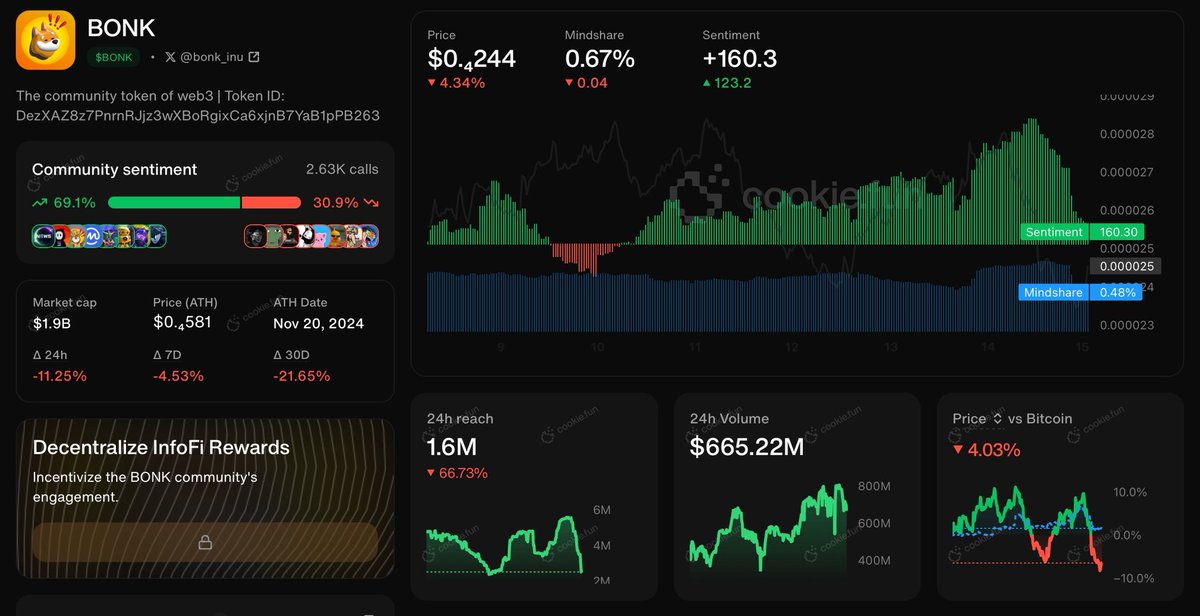Click the 800M label on volume chart

click(x=875, y=487)
